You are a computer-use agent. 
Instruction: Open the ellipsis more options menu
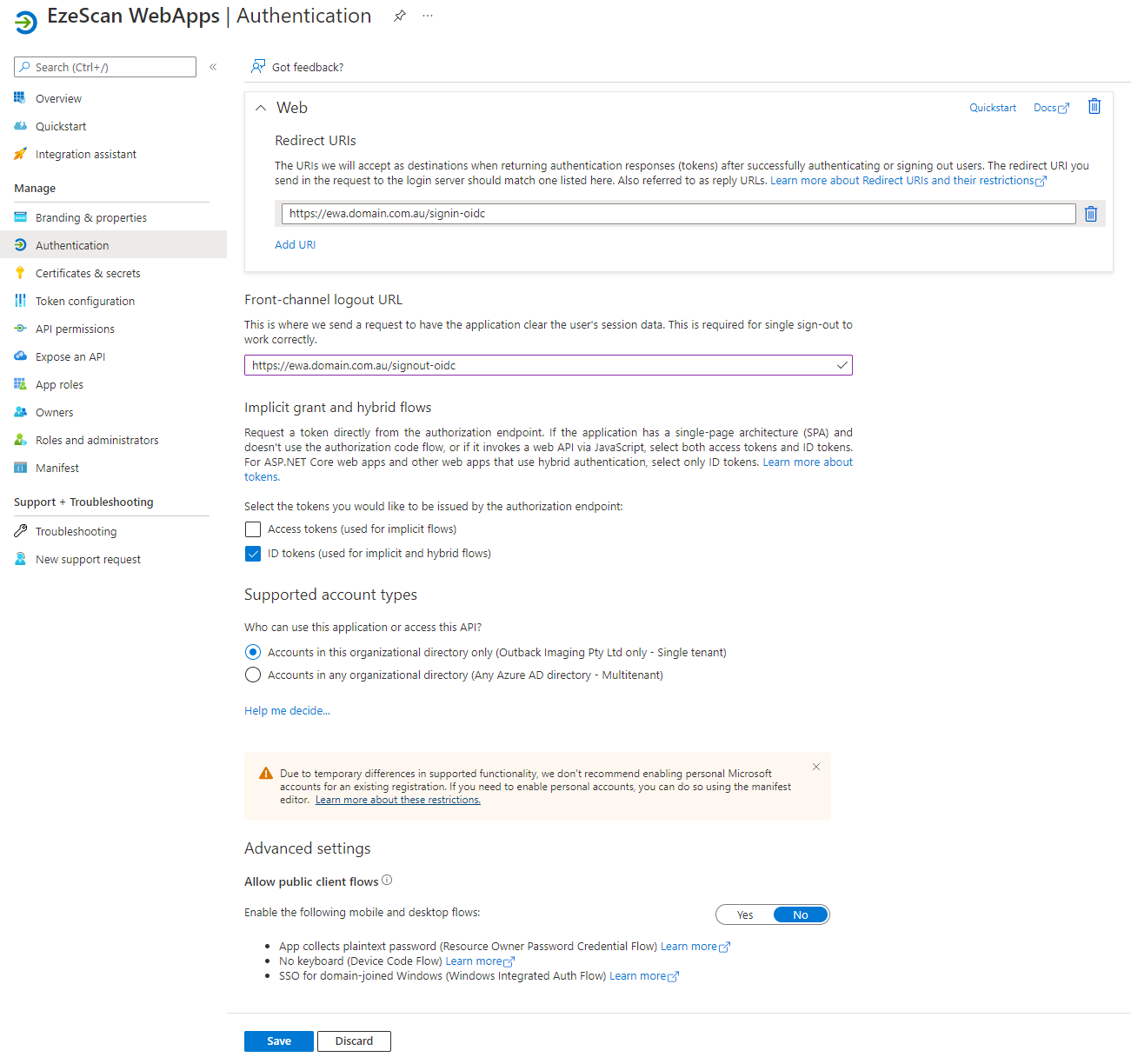[x=428, y=17]
